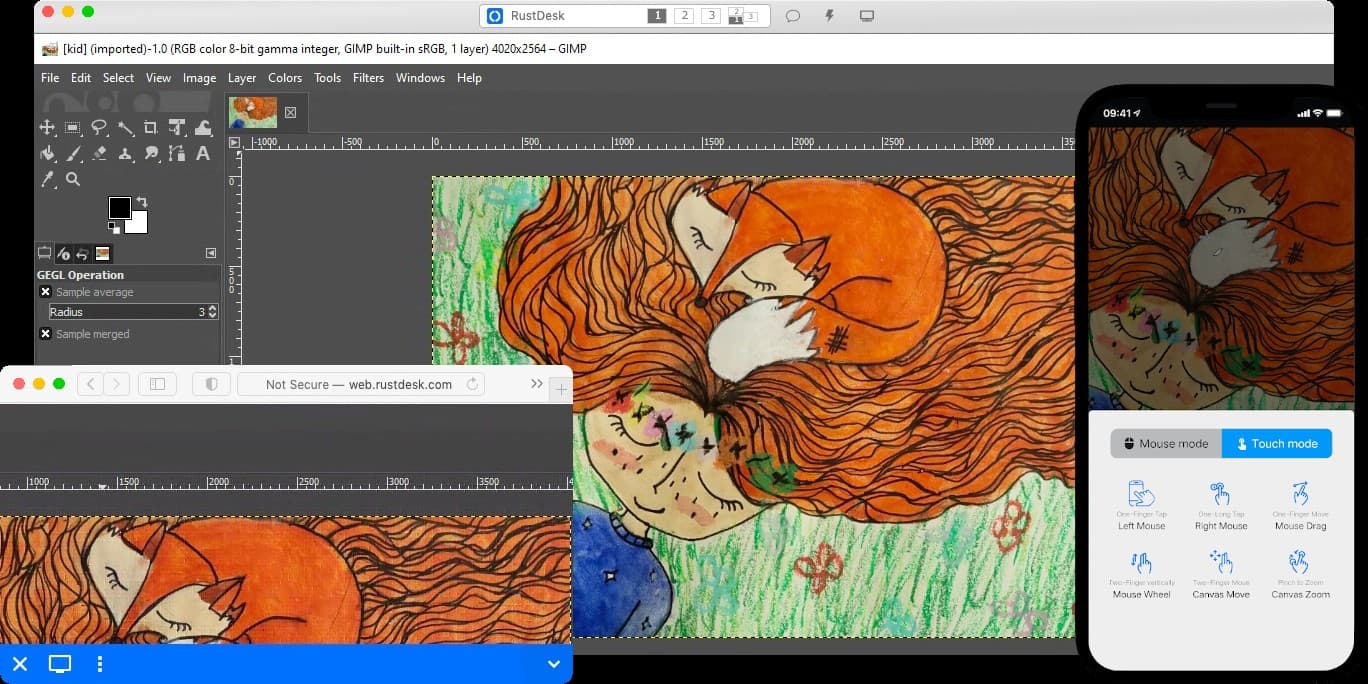Image resolution: width=1368 pixels, height=684 pixels.
Task: Click the lightning actions icon in RustDesk toolbar
Action: pos(829,15)
